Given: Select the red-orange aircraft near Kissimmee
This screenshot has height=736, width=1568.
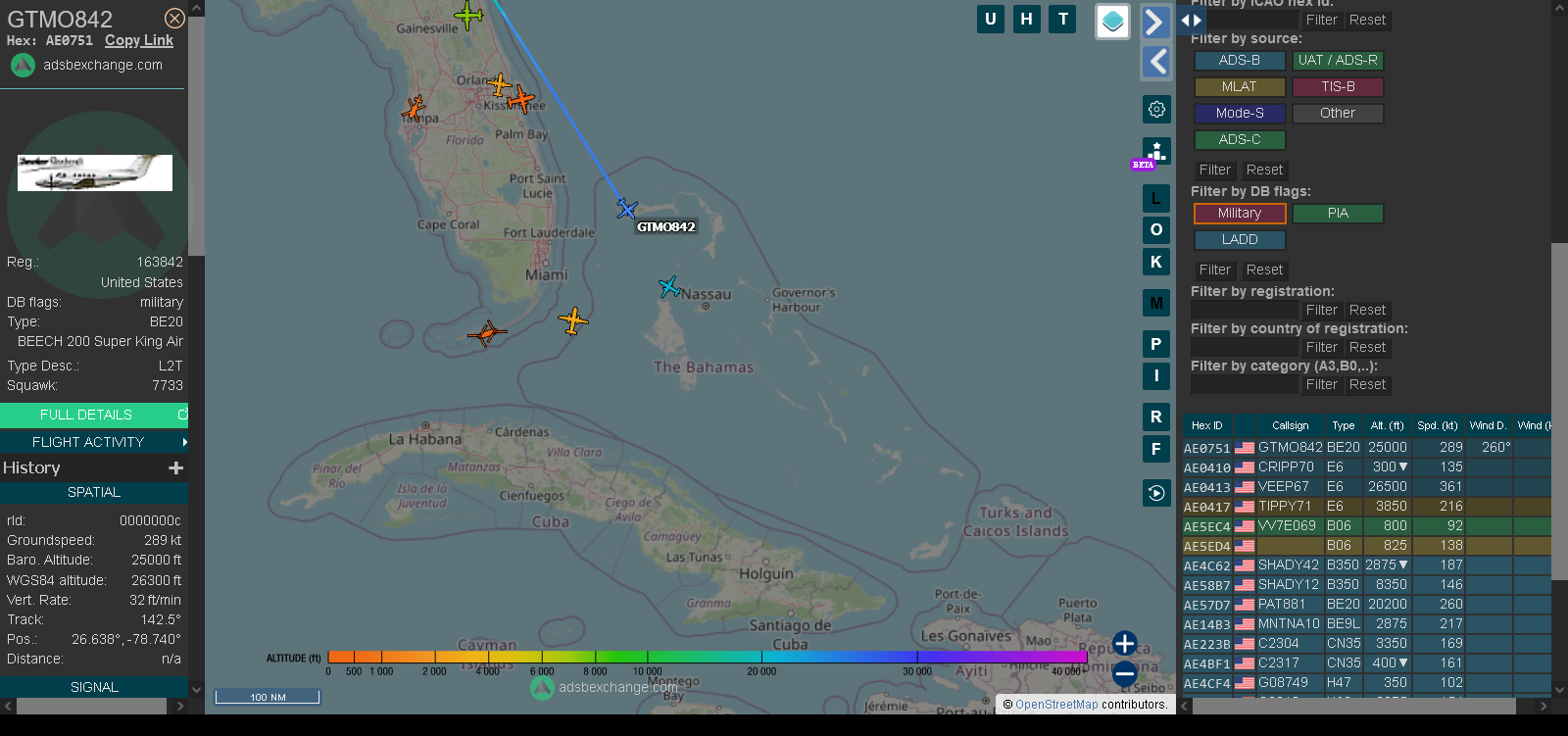Looking at the screenshot, I should [521, 100].
